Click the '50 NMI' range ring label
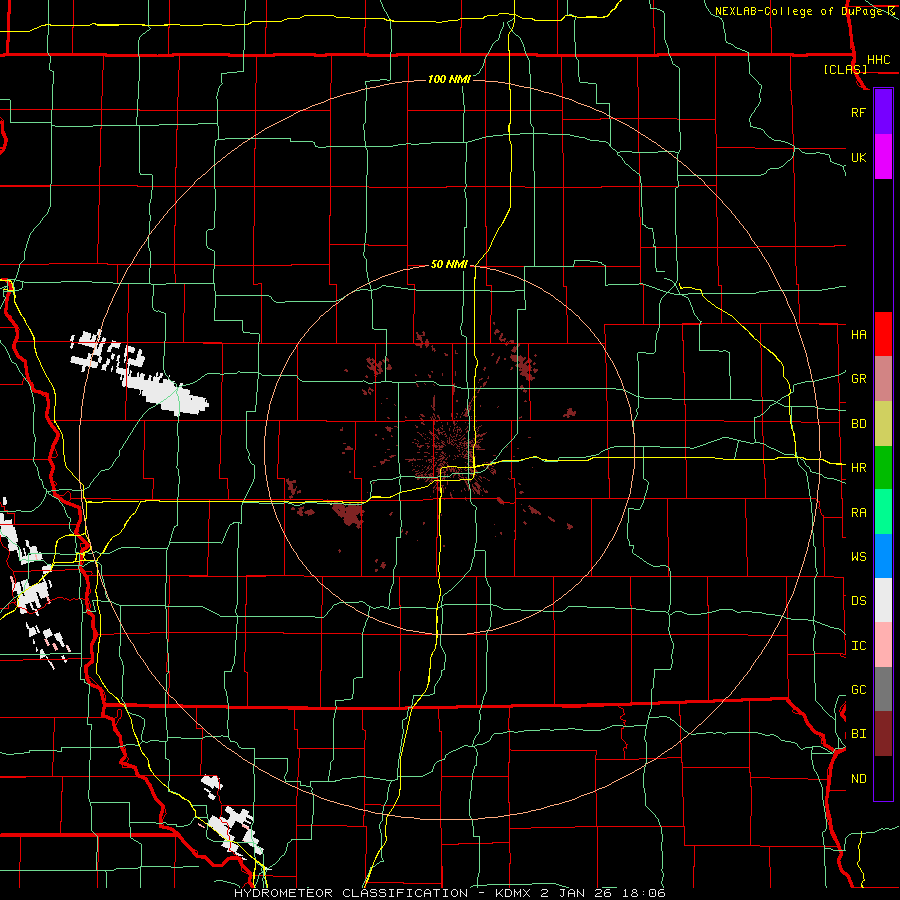Viewport: 900px width, 900px height. point(449,265)
